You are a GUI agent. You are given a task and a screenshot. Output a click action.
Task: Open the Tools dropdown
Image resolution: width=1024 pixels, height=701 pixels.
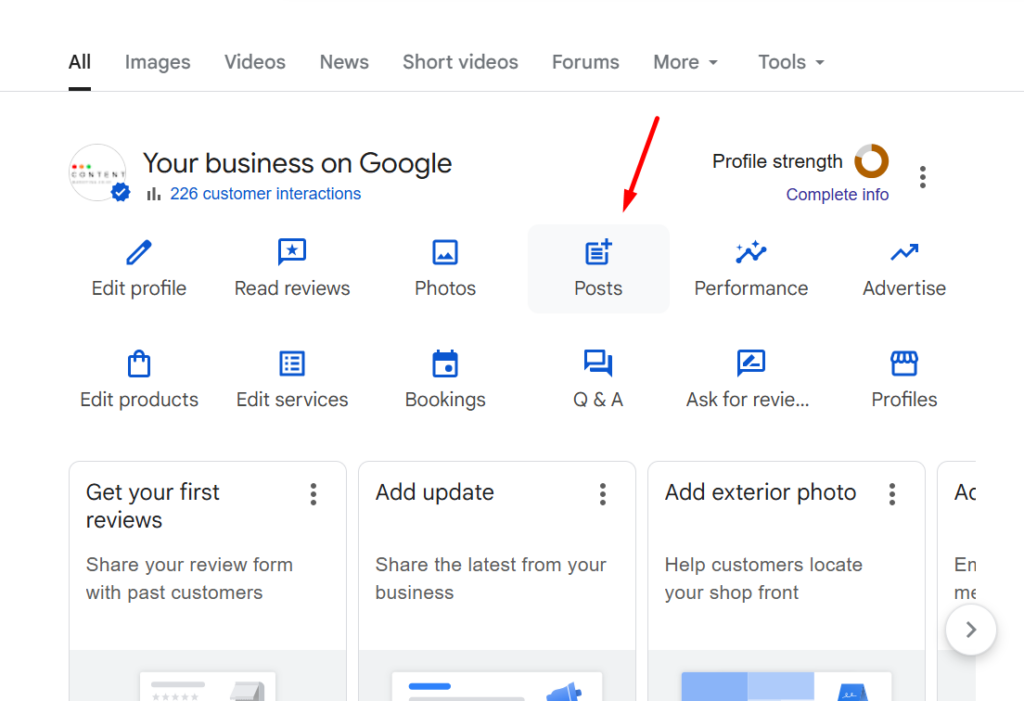click(790, 62)
